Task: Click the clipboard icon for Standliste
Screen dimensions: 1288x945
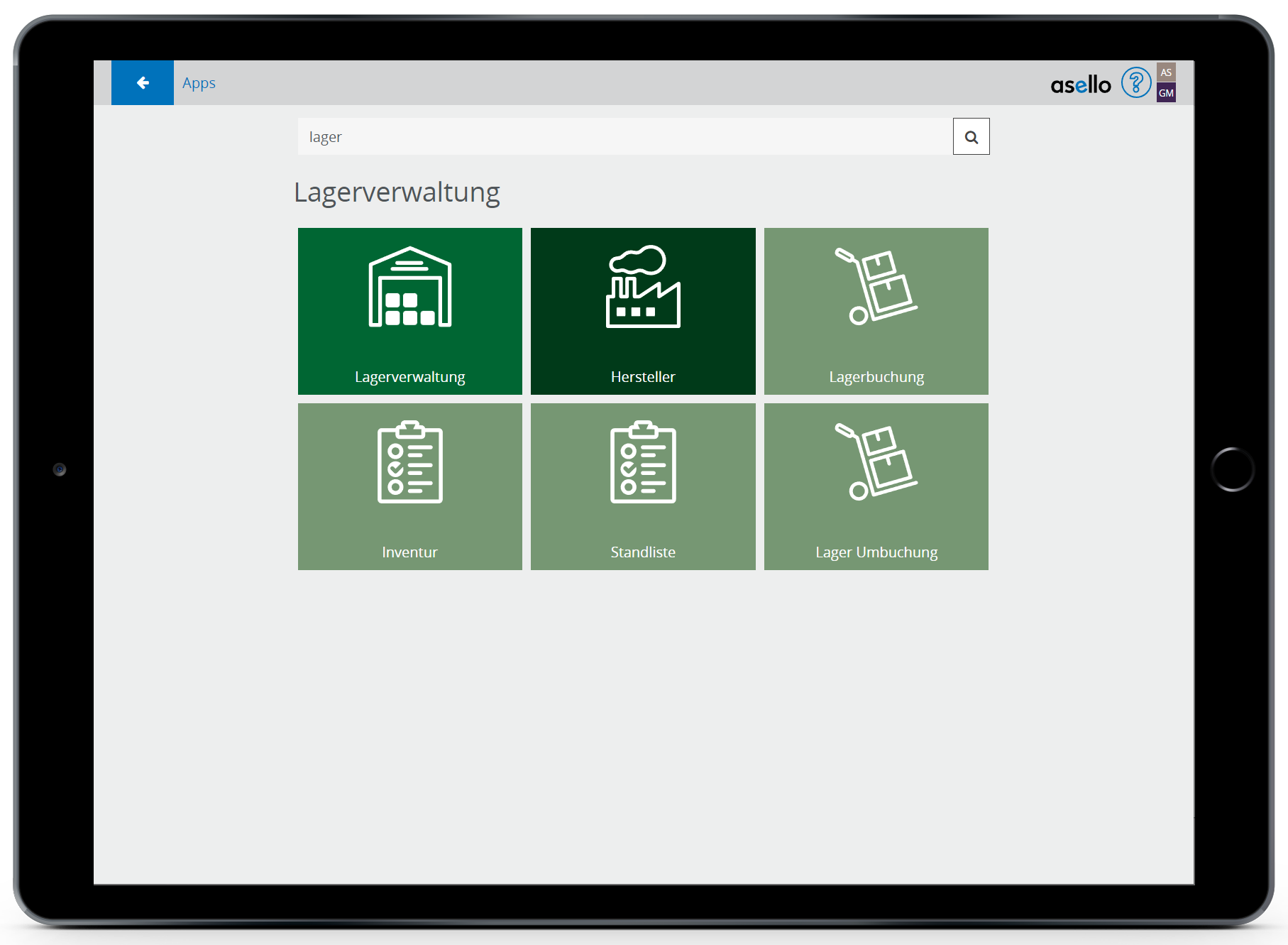Action: click(643, 462)
